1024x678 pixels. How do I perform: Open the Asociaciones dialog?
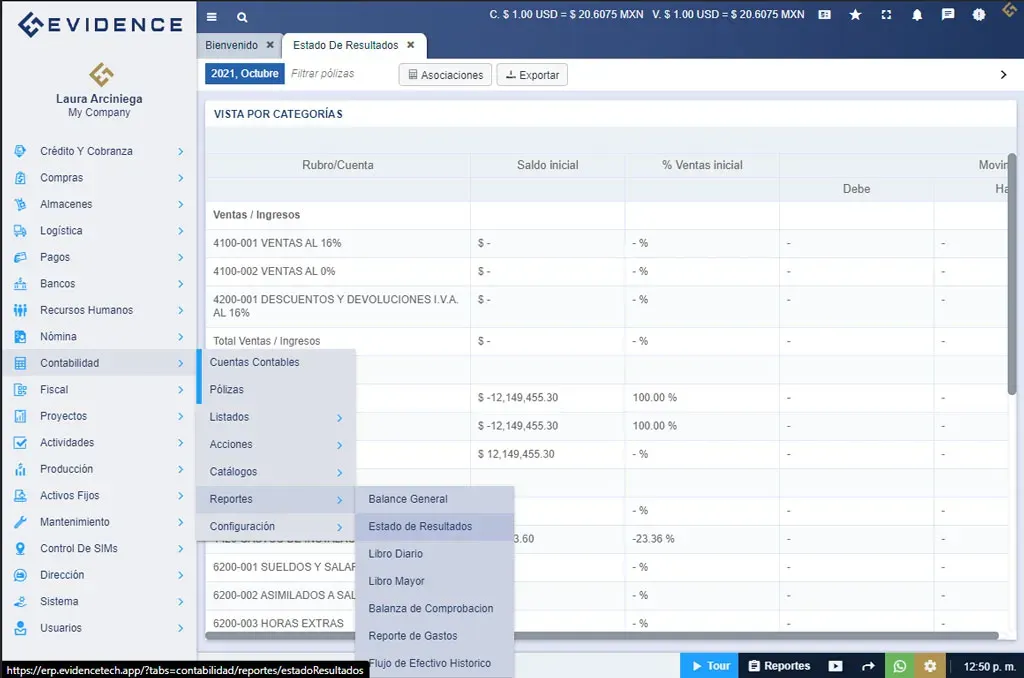[x=444, y=73]
